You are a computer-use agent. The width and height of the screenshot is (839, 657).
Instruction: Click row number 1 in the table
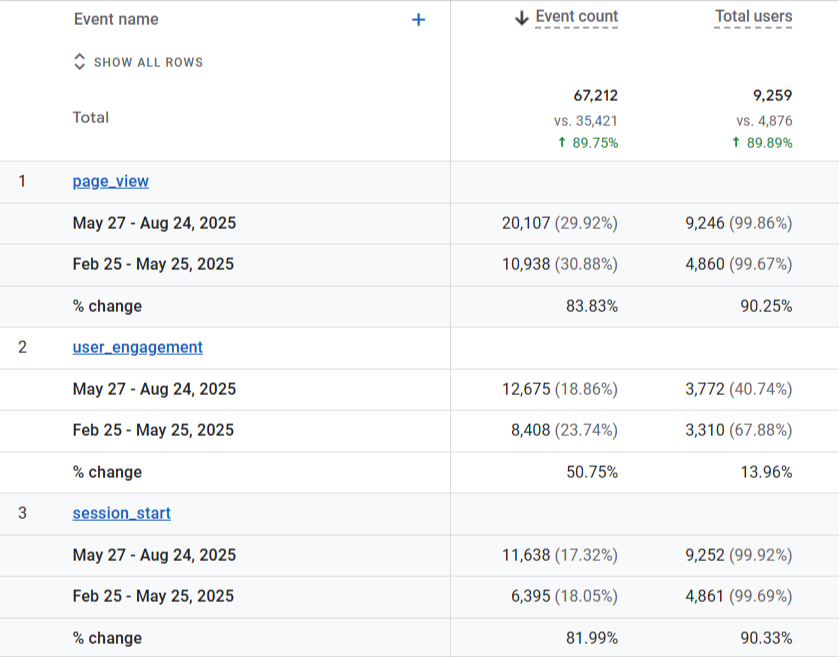click(x=23, y=181)
